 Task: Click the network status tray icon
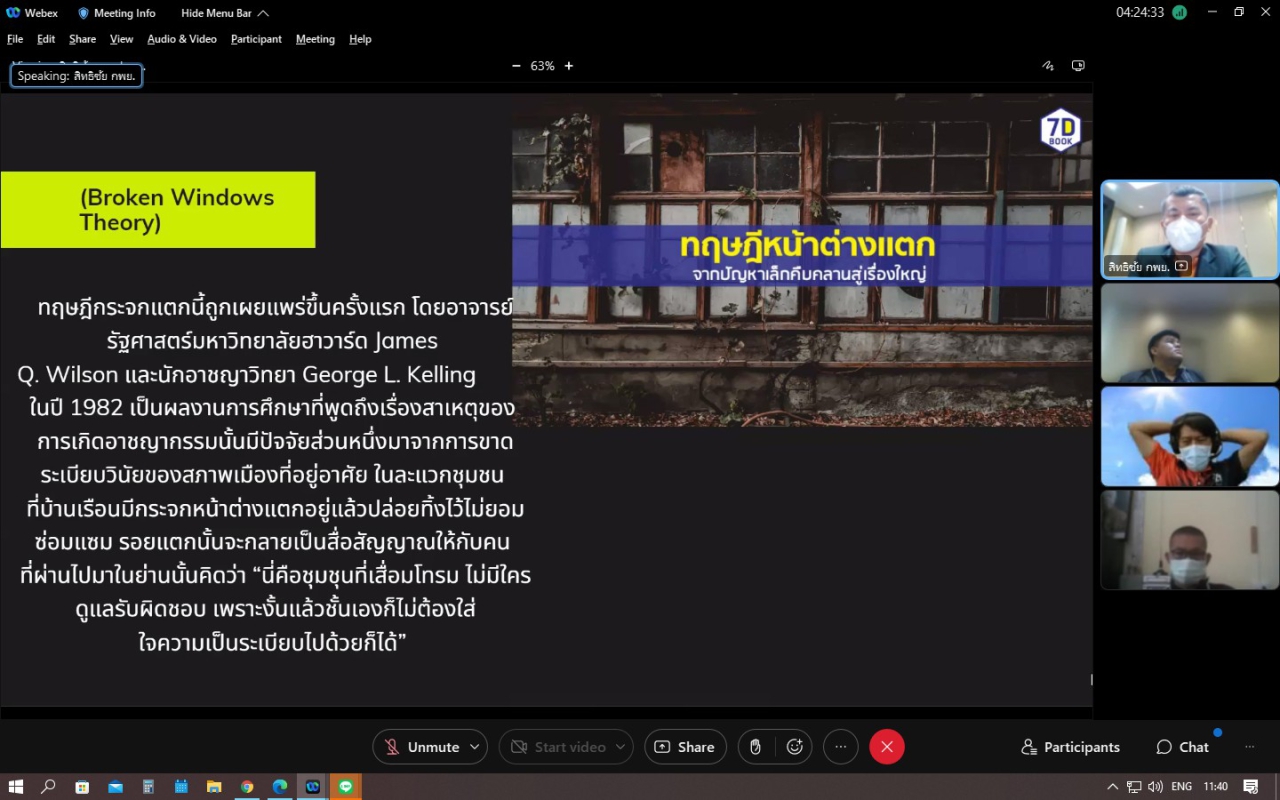click(1134, 787)
